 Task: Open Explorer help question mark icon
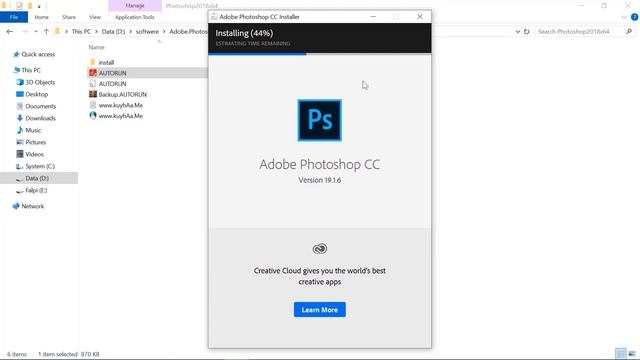pyautogui.click(x=634, y=17)
